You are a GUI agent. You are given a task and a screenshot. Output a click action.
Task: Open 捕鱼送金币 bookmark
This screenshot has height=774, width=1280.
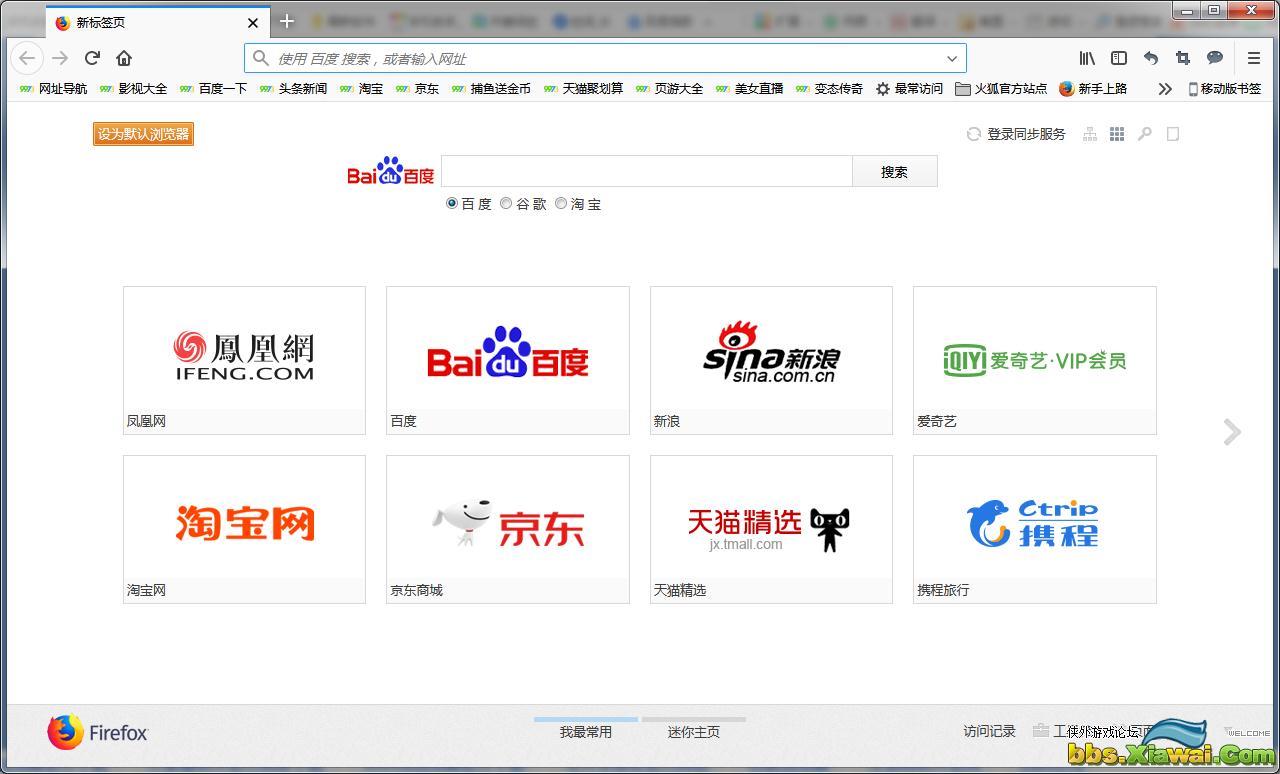pos(492,89)
